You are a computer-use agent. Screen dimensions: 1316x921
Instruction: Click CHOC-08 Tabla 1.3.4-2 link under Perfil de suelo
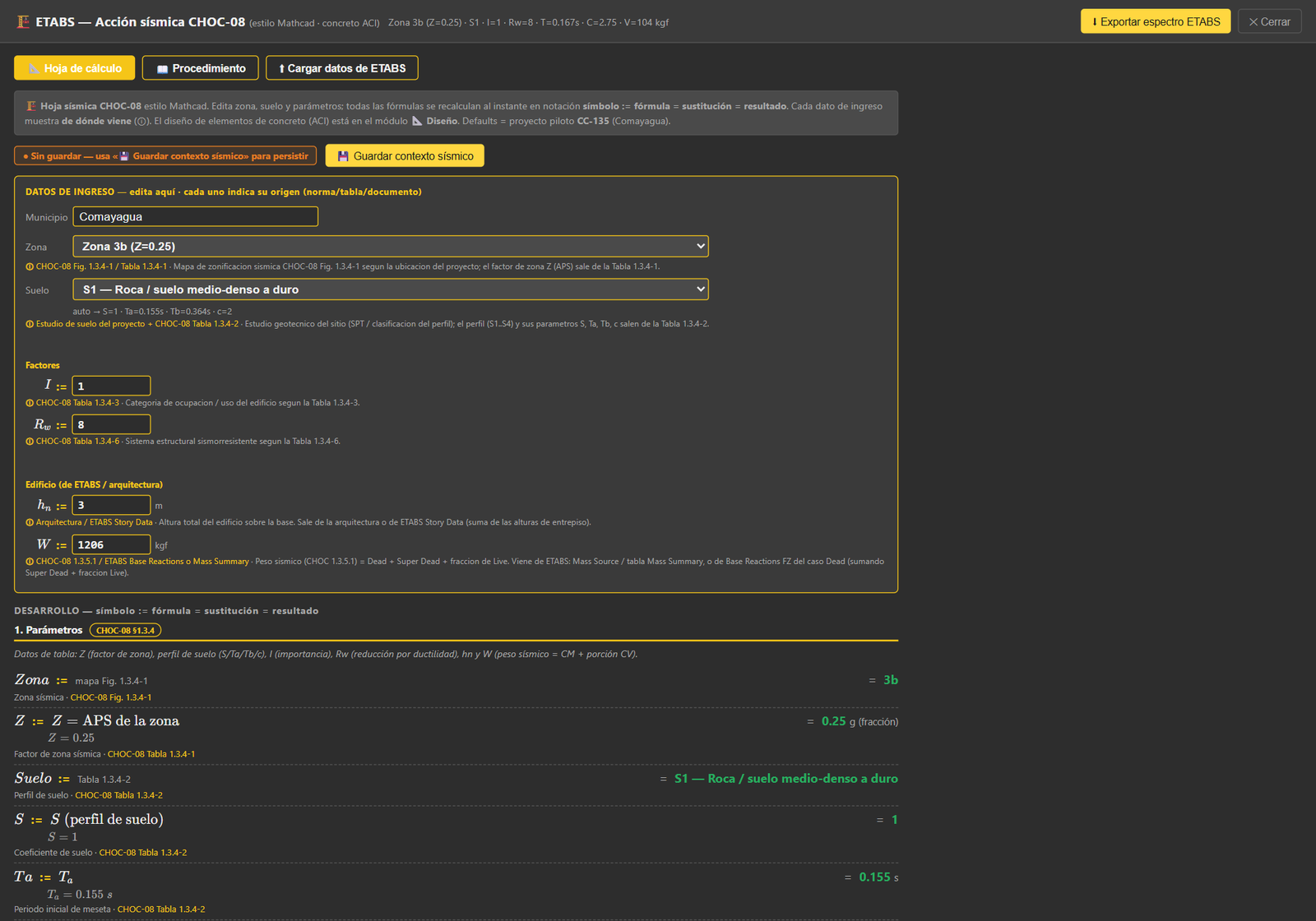(x=119, y=795)
